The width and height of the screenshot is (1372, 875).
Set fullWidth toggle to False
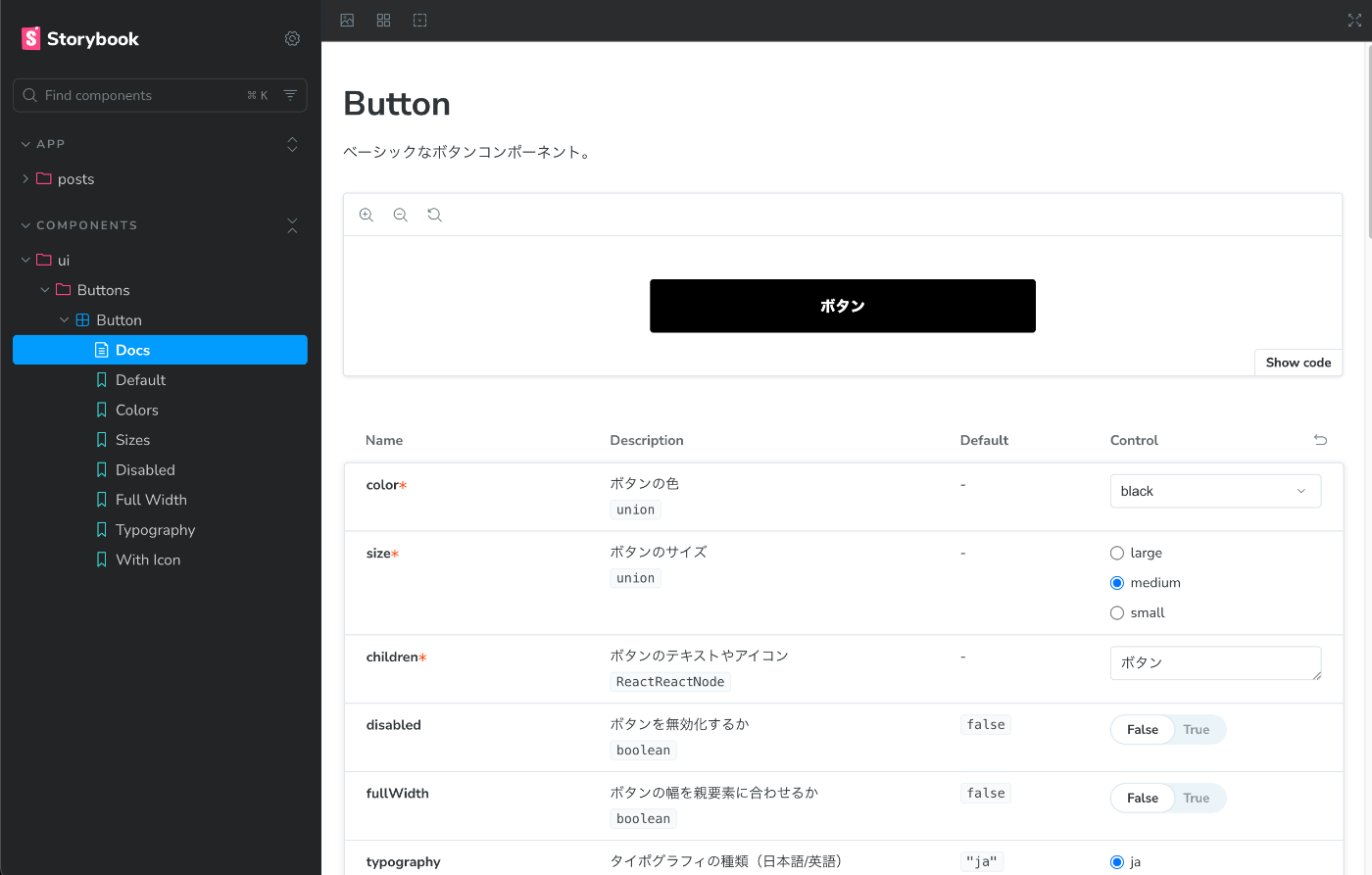tap(1143, 798)
